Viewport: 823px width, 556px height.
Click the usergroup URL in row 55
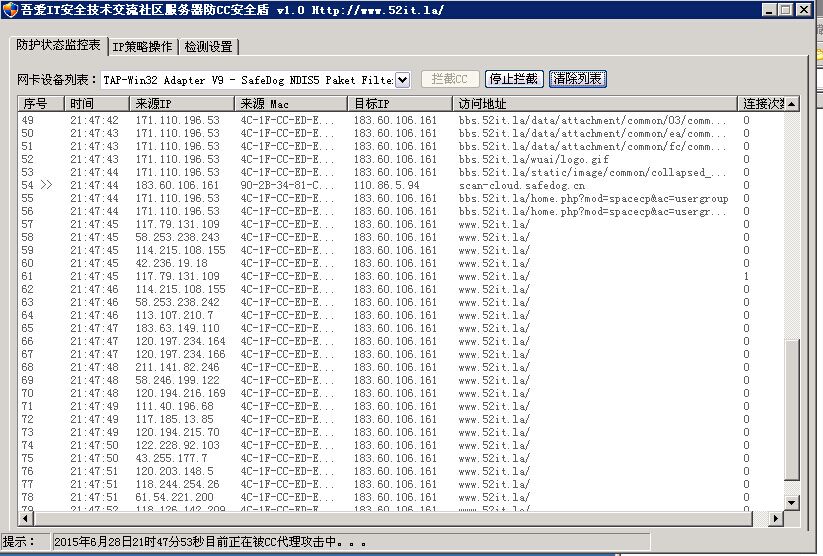[x=594, y=198]
